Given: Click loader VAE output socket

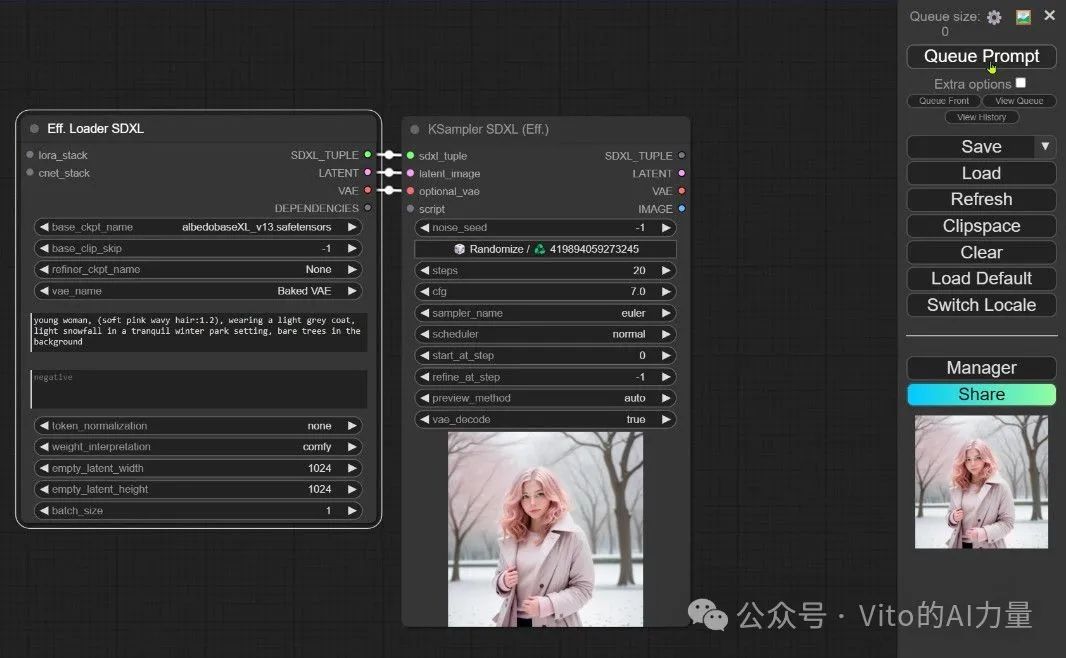Looking at the screenshot, I should tap(368, 190).
